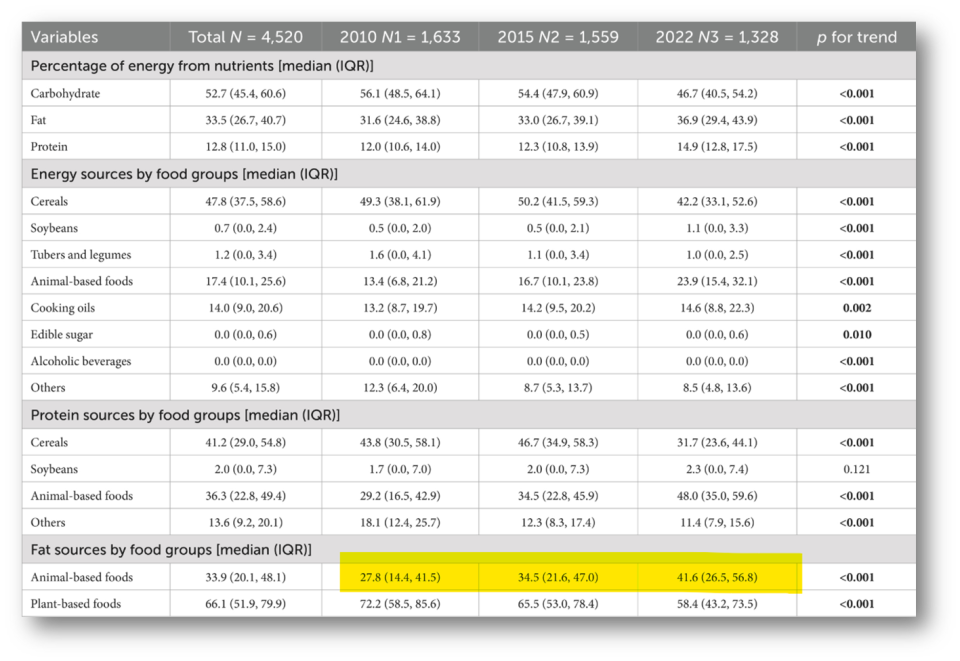
Task: Select the Carbohydrate row label
Action: [x=66, y=94]
